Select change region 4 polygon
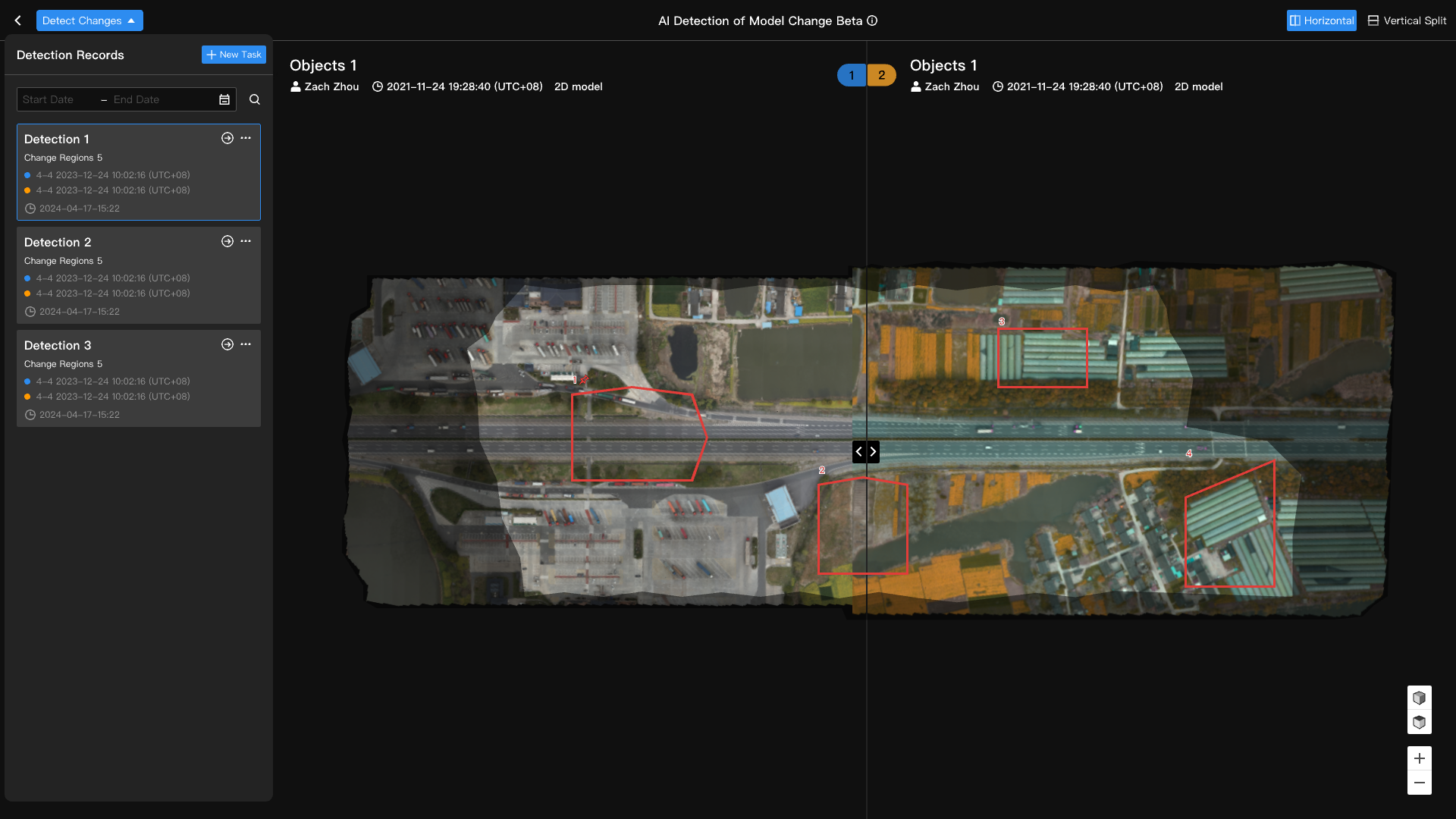This screenshot has height=819, width=1456. click(x=1230, y=524)
